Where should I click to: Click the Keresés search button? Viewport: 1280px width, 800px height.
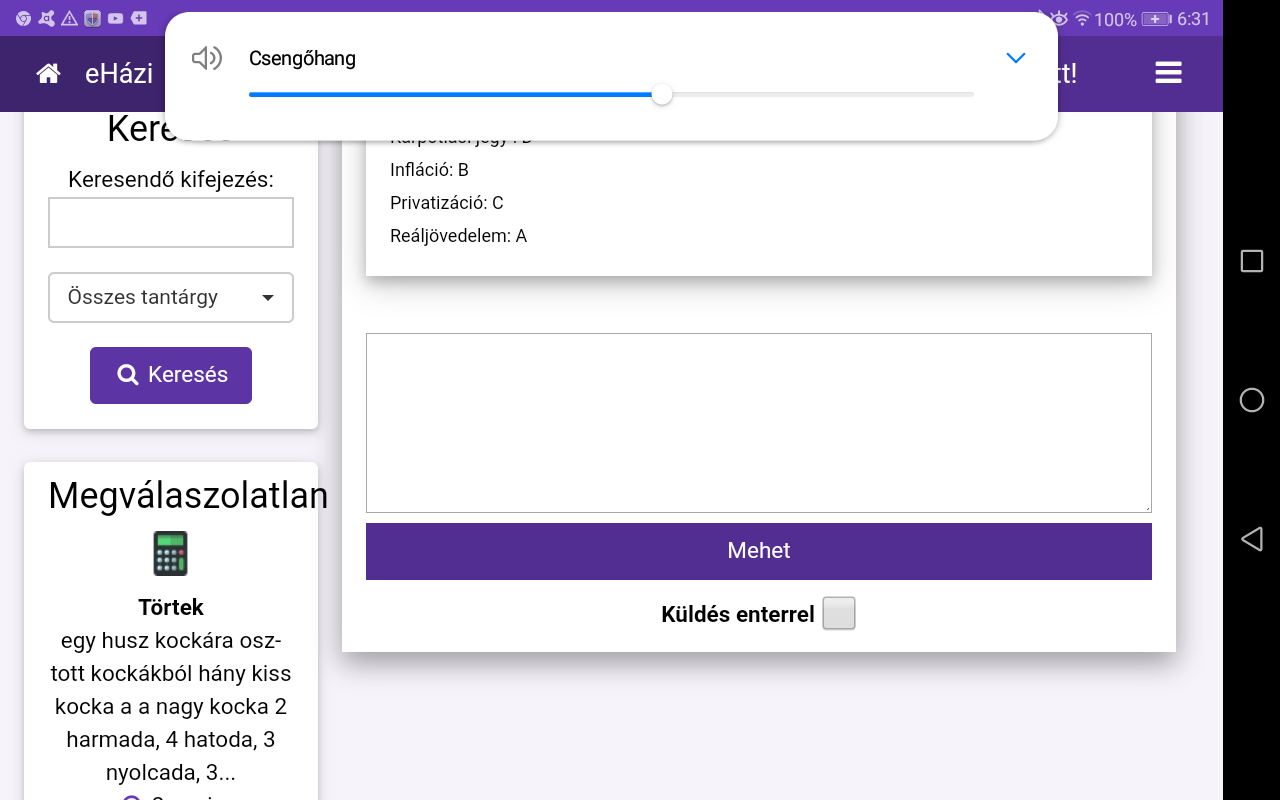click(171, 375)
